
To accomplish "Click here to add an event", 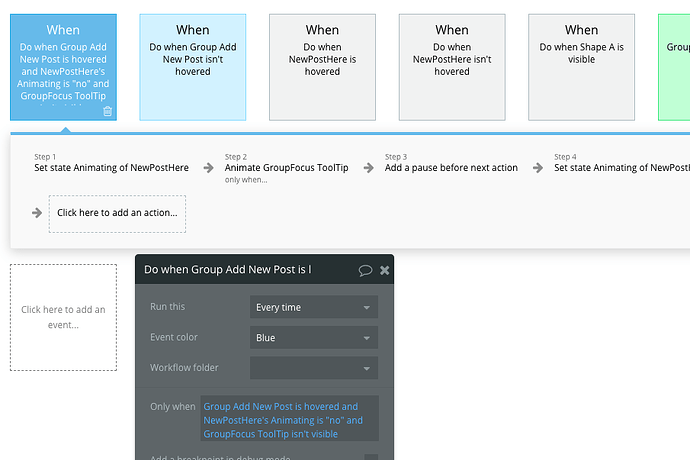I will point(63,317).
